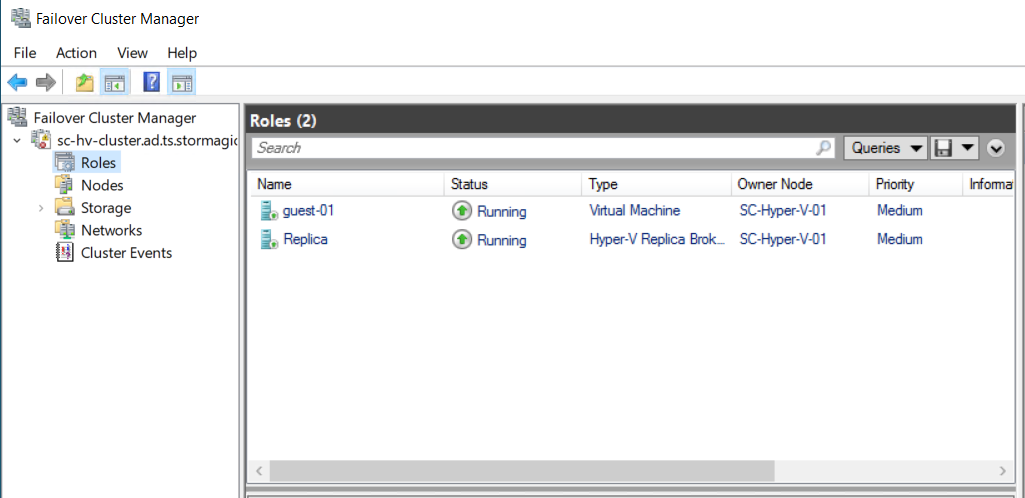The width and height of the screenshot is (1025, 498).
Task: Select Networks in the console tree
Action: pos(111,231)
